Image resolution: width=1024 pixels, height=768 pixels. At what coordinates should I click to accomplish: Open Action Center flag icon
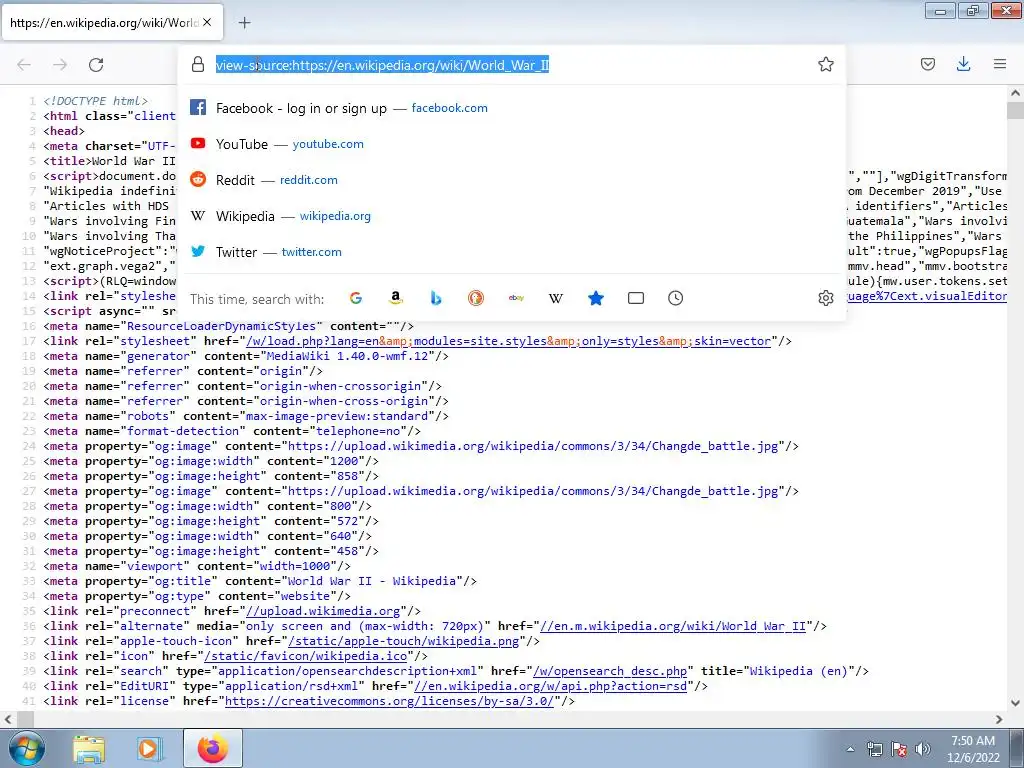coord(899,749)
